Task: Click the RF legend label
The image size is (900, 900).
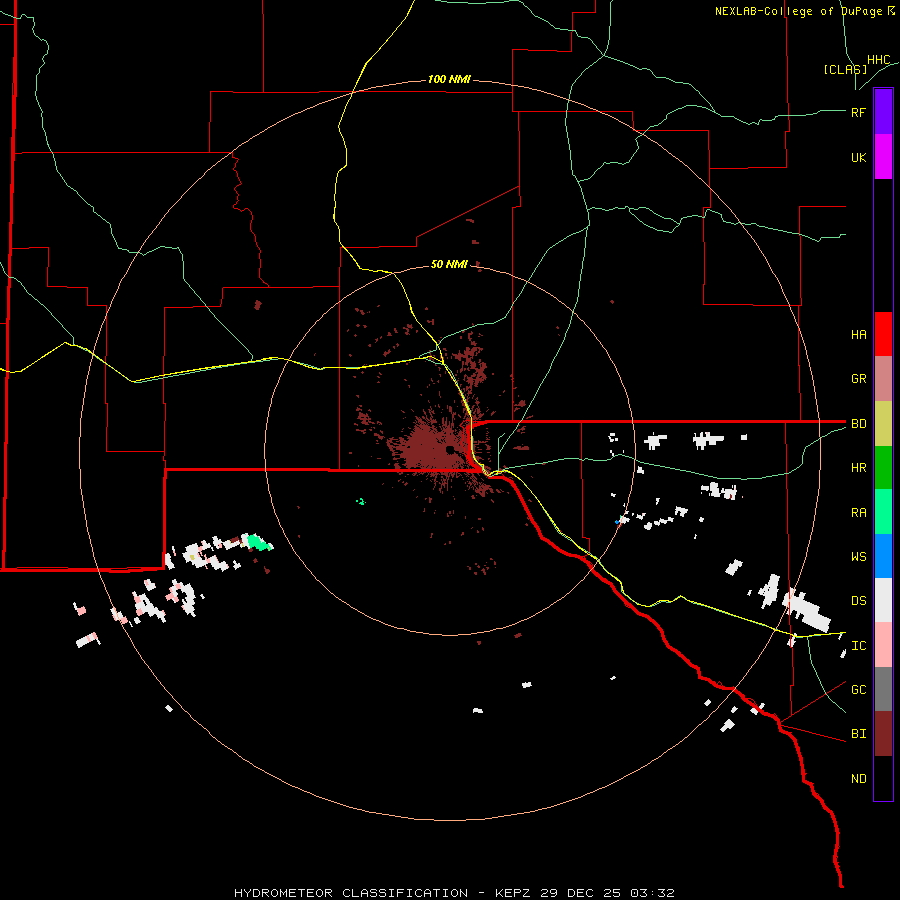Action: click(858, 112)
